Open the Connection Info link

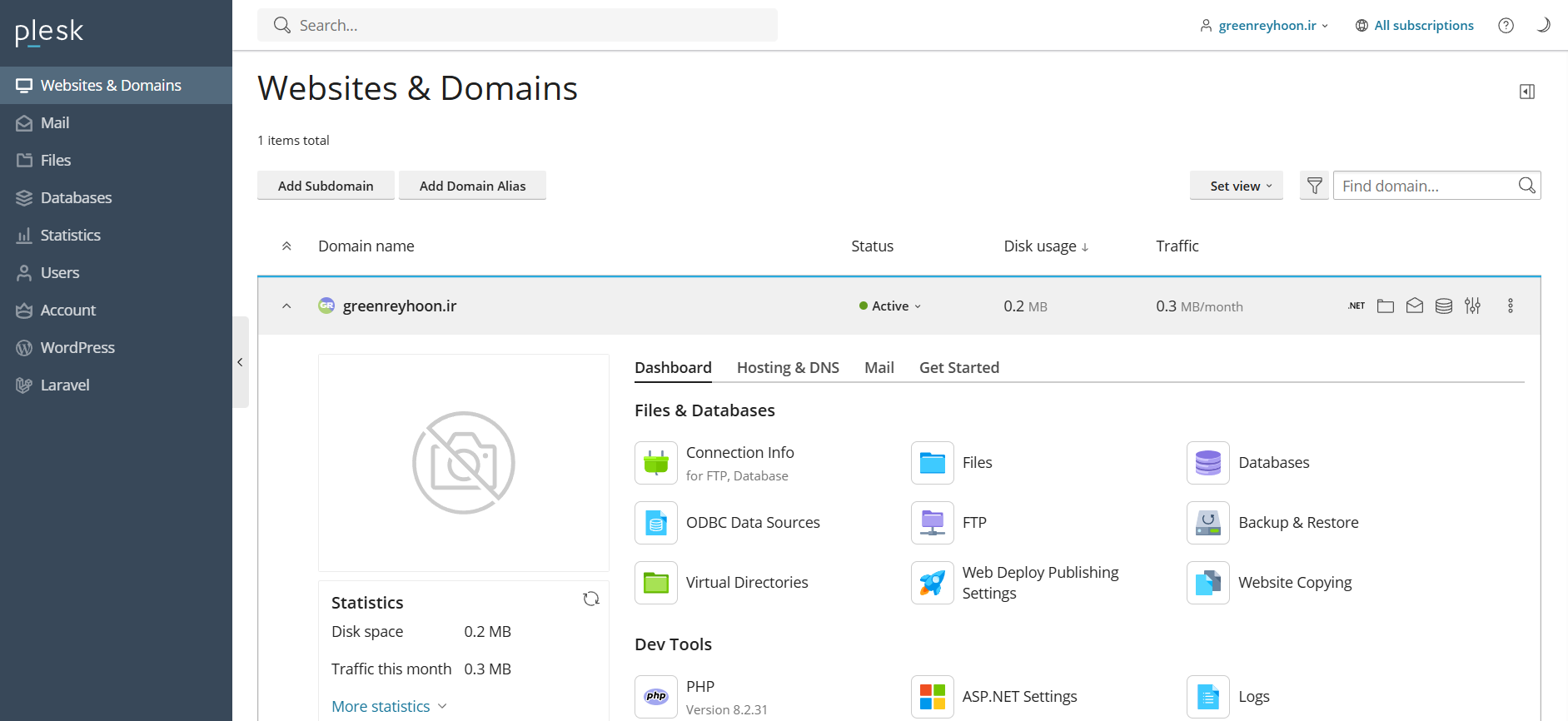740,452
